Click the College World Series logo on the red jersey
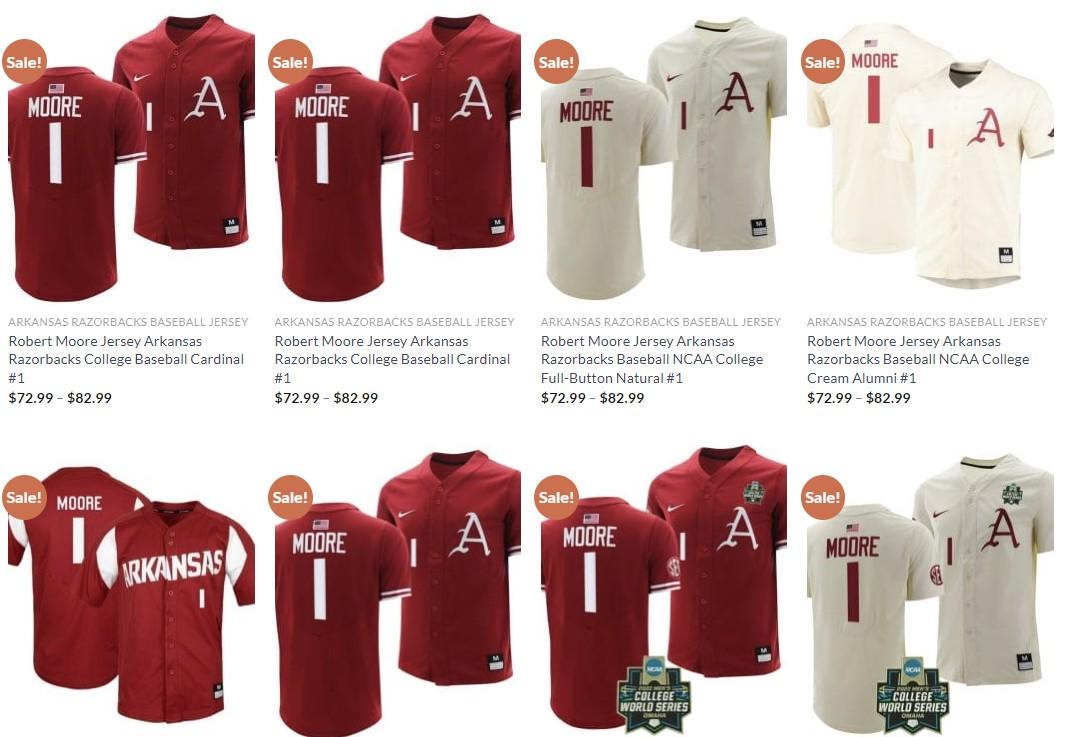Viewport: 1068px width, 737px height. 653,695
